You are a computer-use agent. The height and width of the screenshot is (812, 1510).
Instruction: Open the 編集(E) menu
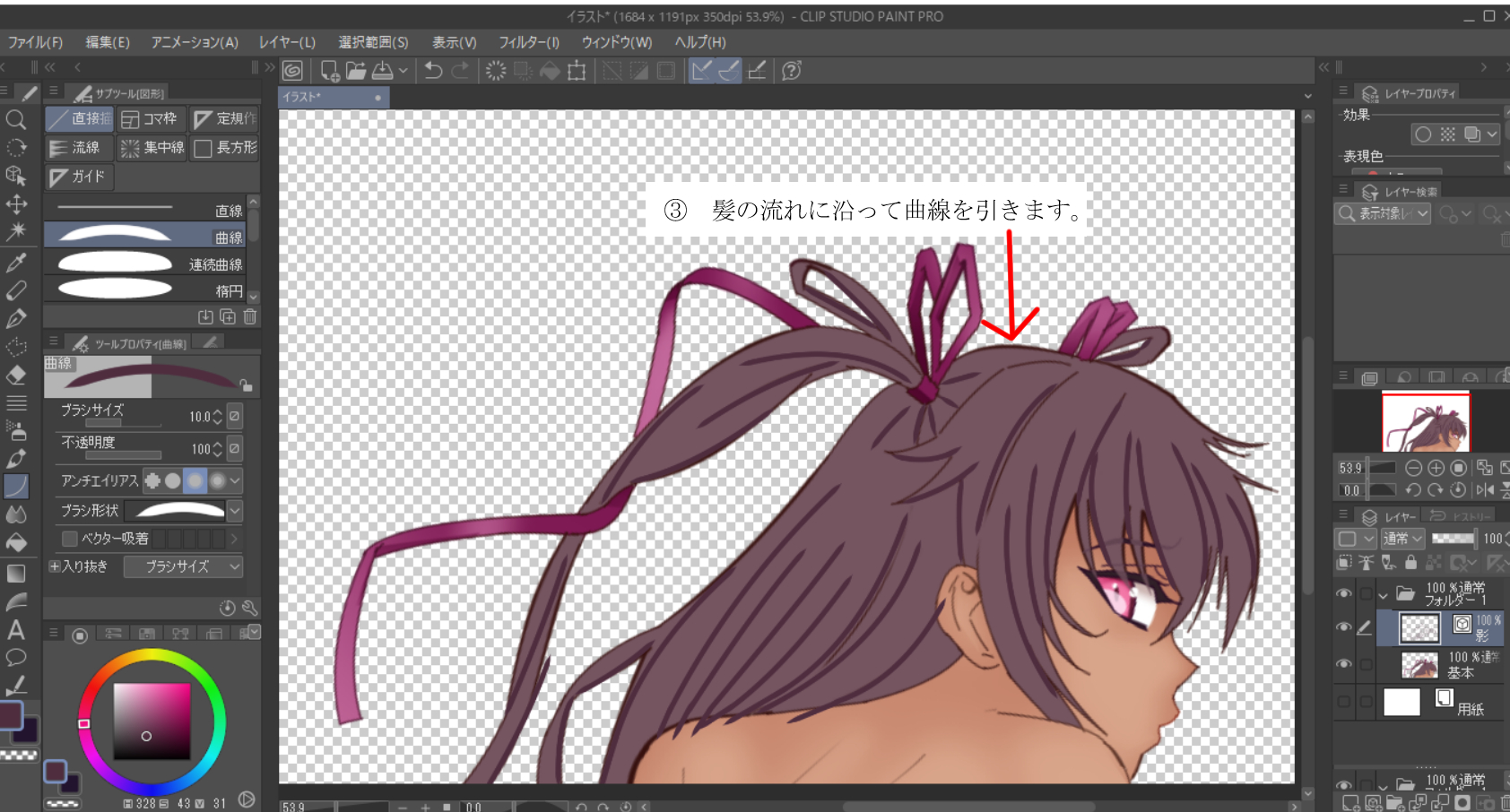click(x=108, y=42)
